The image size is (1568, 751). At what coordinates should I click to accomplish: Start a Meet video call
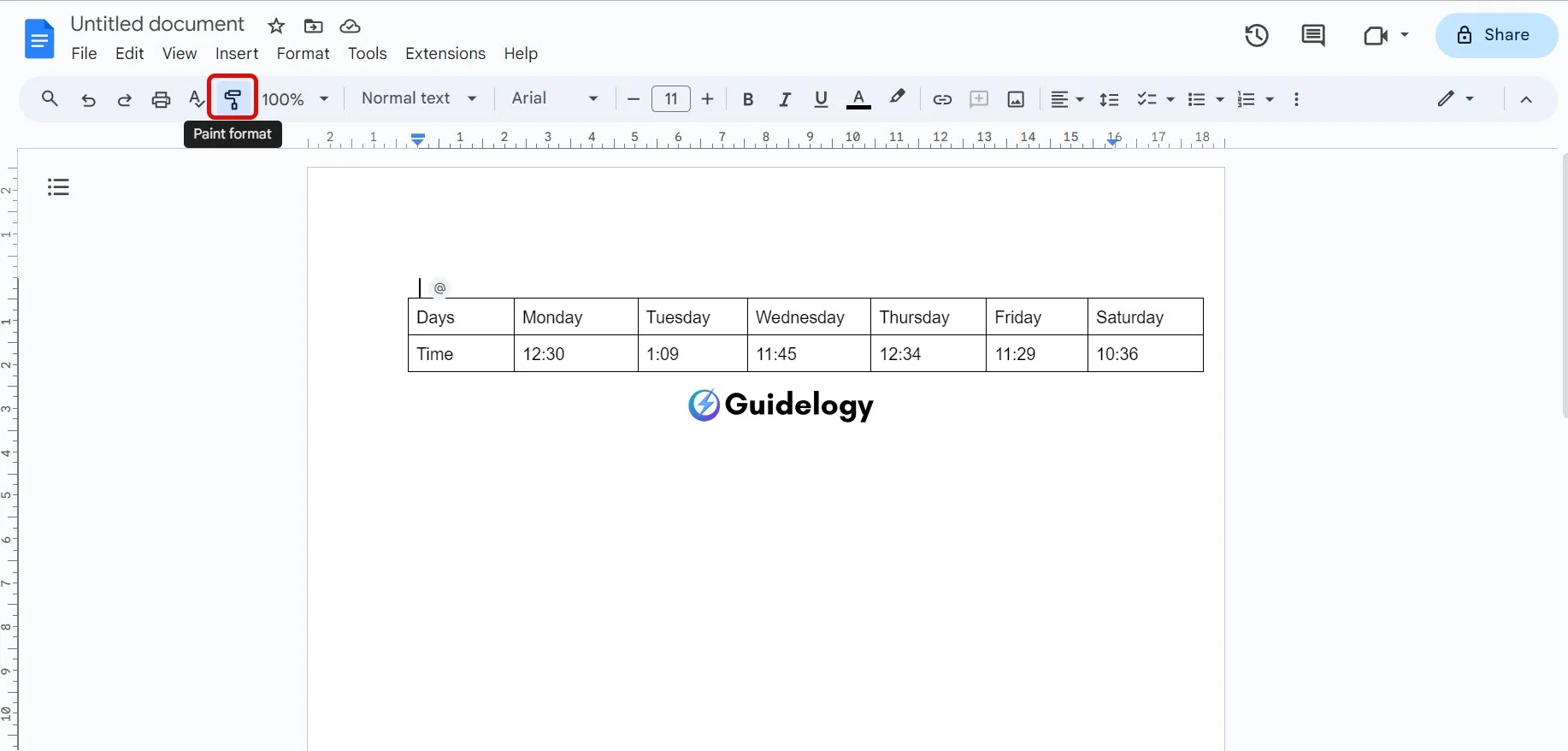coord(1376,35)
